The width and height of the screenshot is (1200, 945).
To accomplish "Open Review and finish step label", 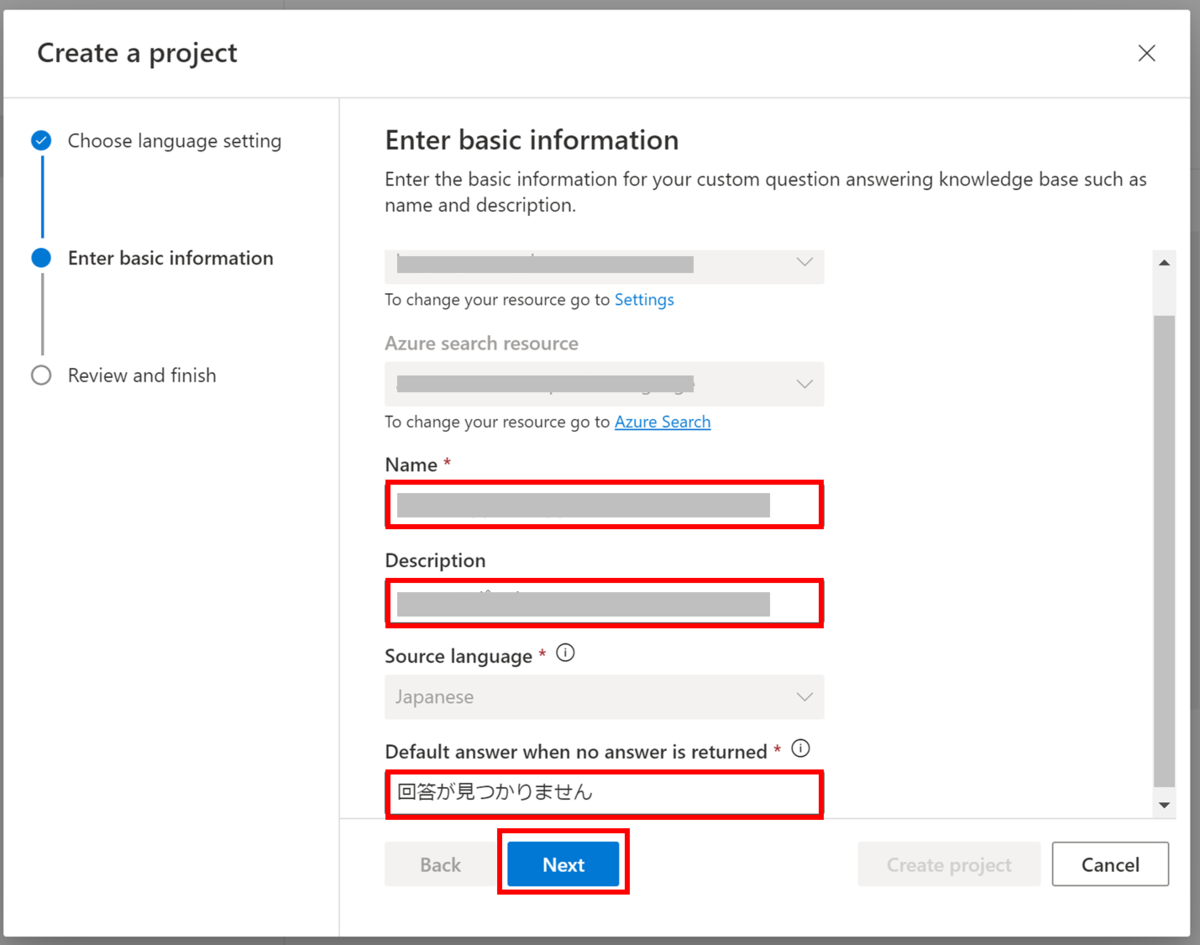I will 142,375.
